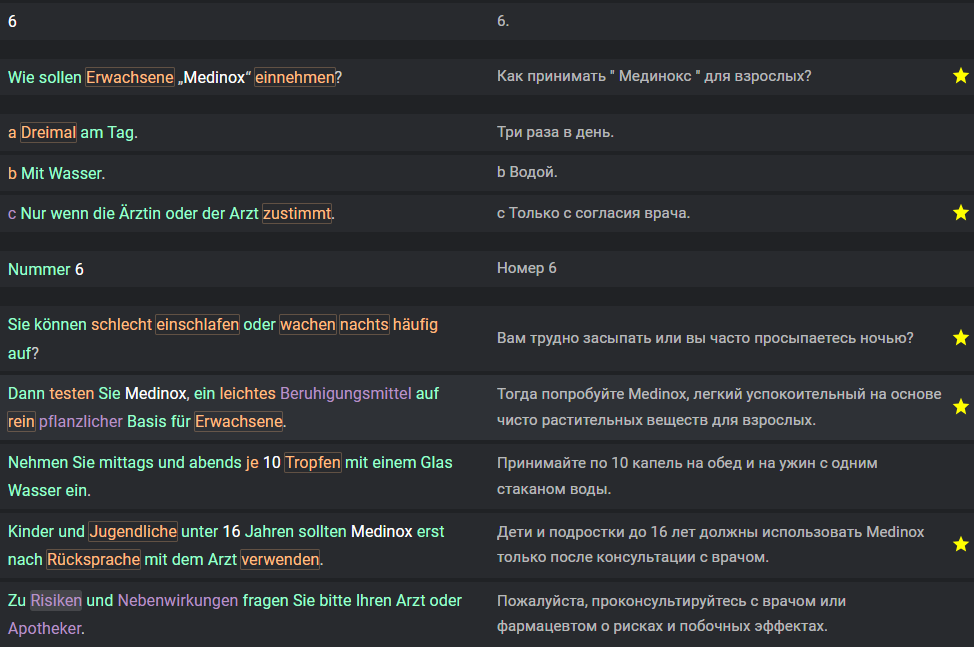
Task: Select the word 'können'
Action: pyautogui.click(x=61, y=324)
